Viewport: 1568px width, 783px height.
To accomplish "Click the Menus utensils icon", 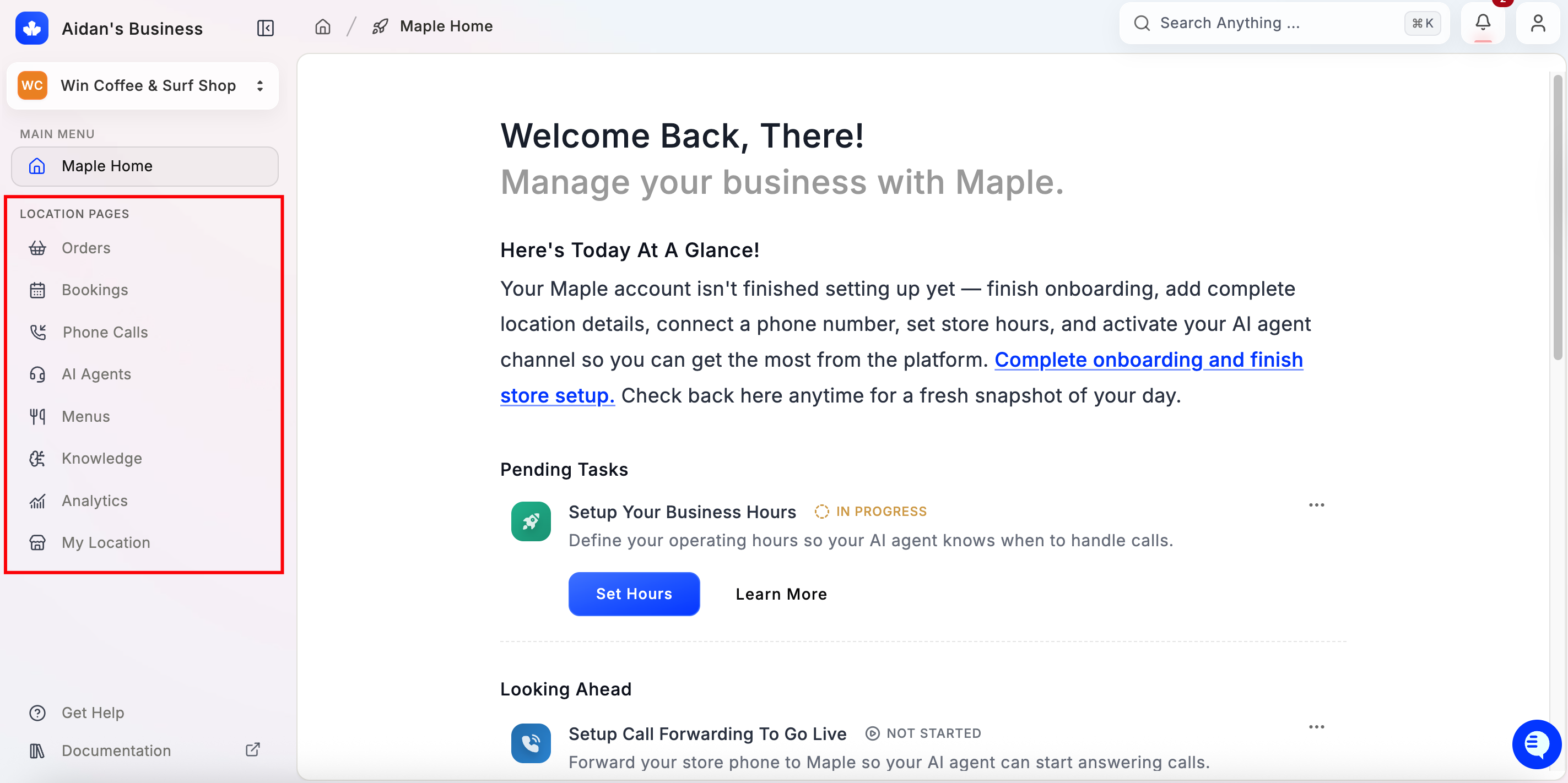I will tap(37, 416).
